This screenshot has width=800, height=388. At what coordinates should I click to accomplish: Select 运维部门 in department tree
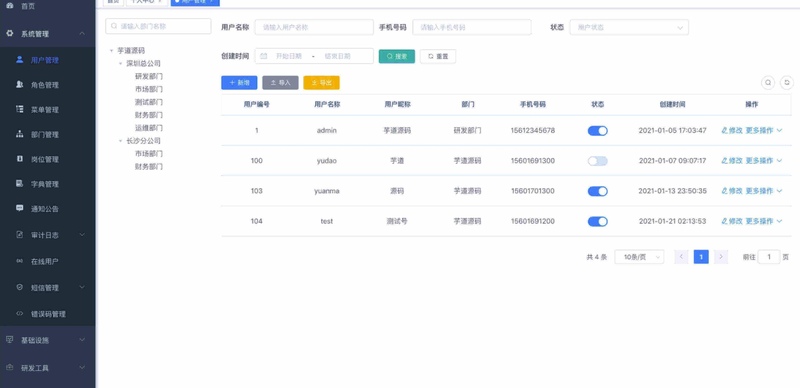point(148,128)
